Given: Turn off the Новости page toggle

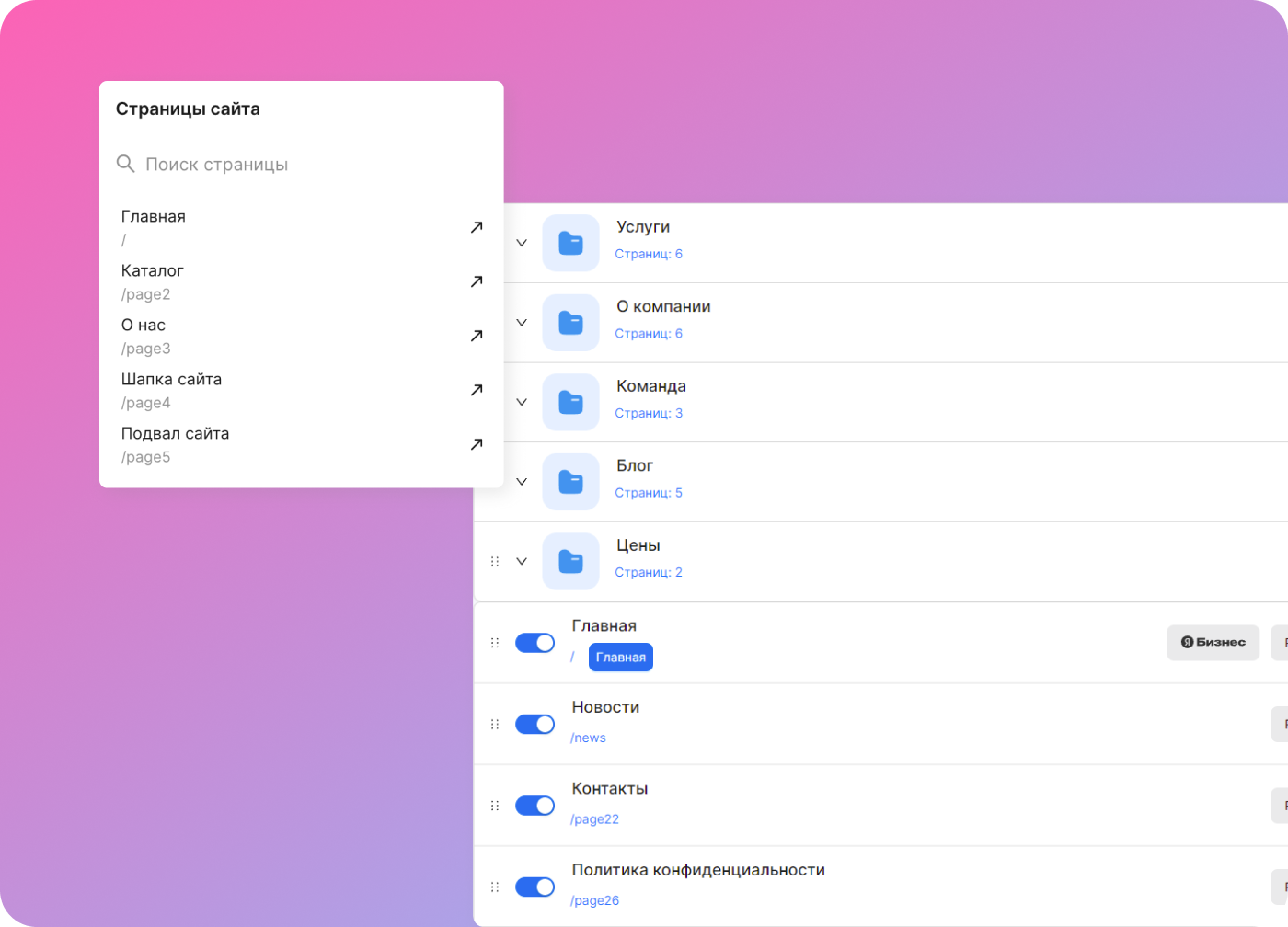Looking at the screenshot, I should [x=535, y=725].
